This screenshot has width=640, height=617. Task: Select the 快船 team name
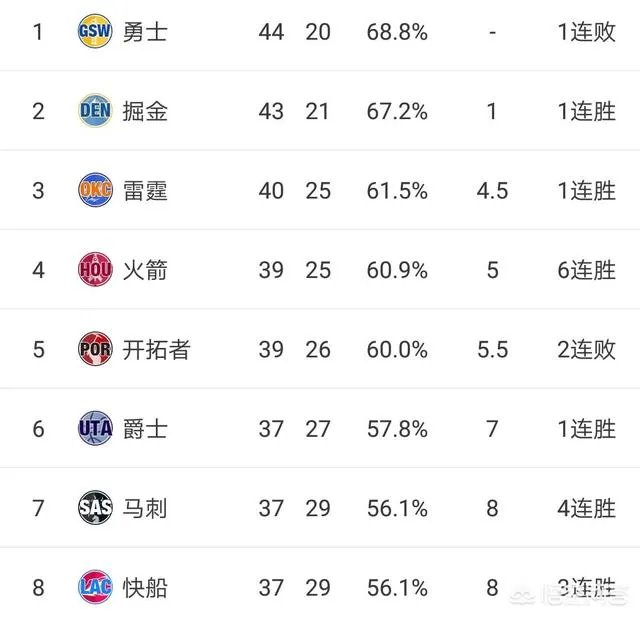click(x=146, y=587)
